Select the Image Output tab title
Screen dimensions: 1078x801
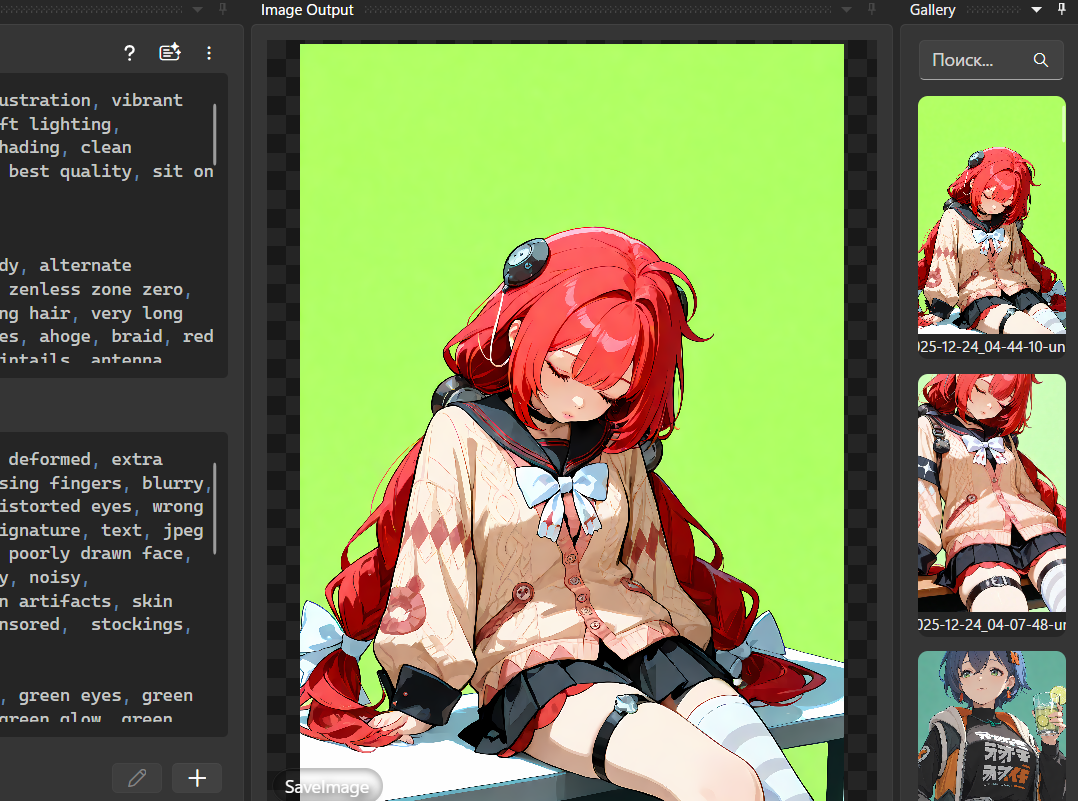tap(307, 10)
